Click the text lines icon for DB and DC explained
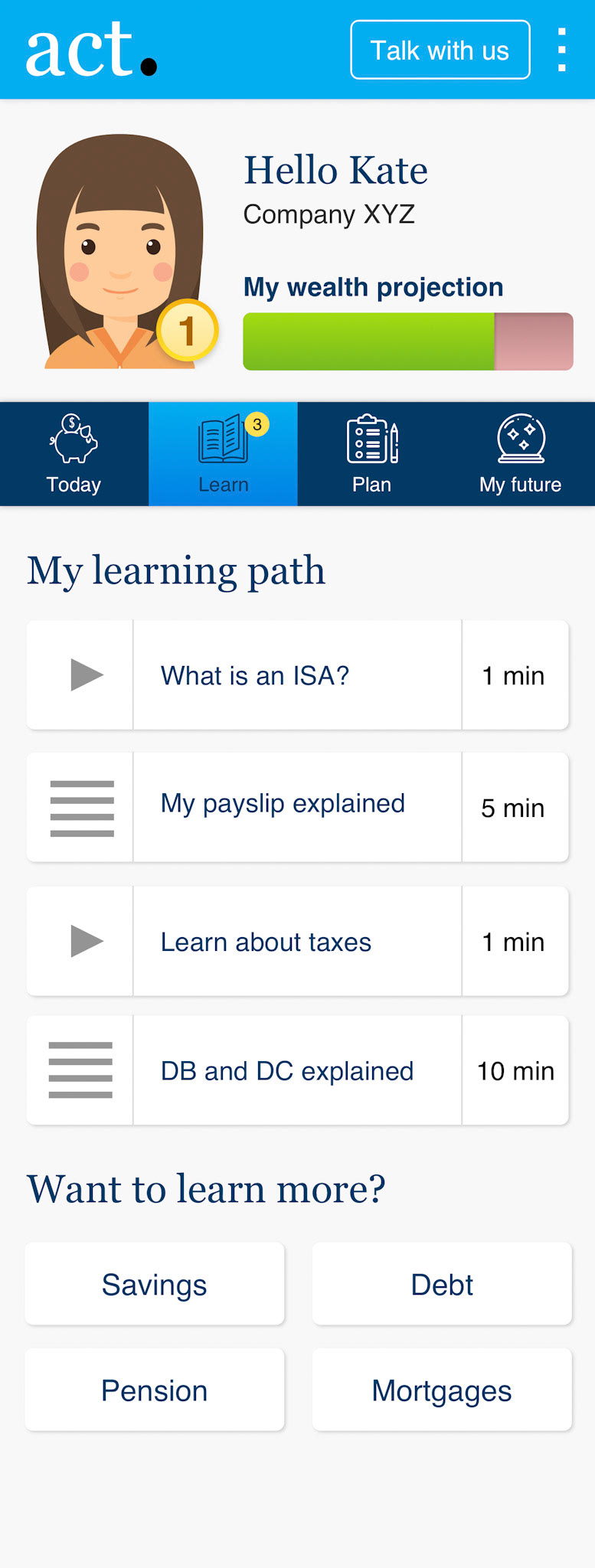 click(x=80, y=1070)
